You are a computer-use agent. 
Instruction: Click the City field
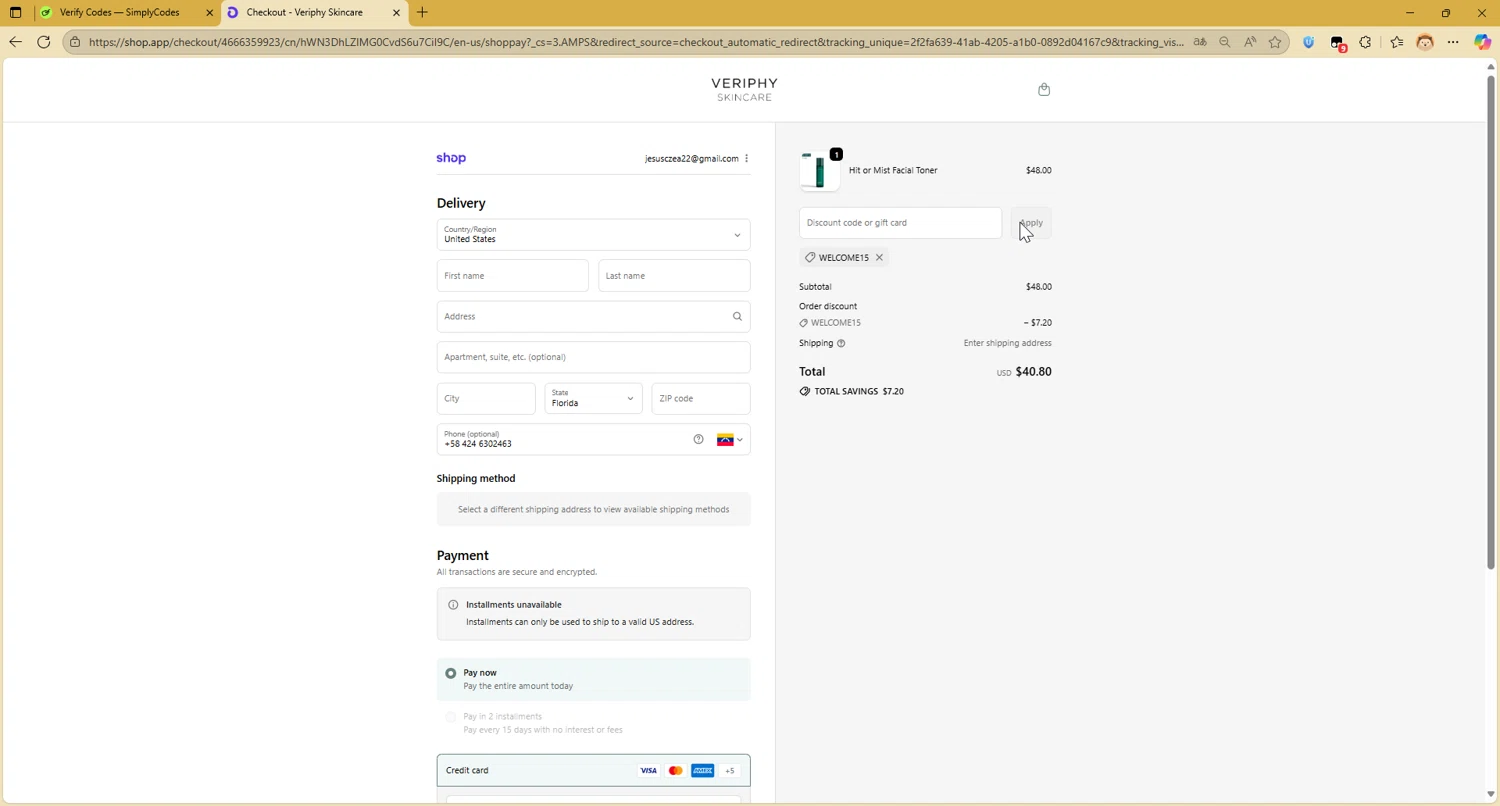click(x=486, y=398)
